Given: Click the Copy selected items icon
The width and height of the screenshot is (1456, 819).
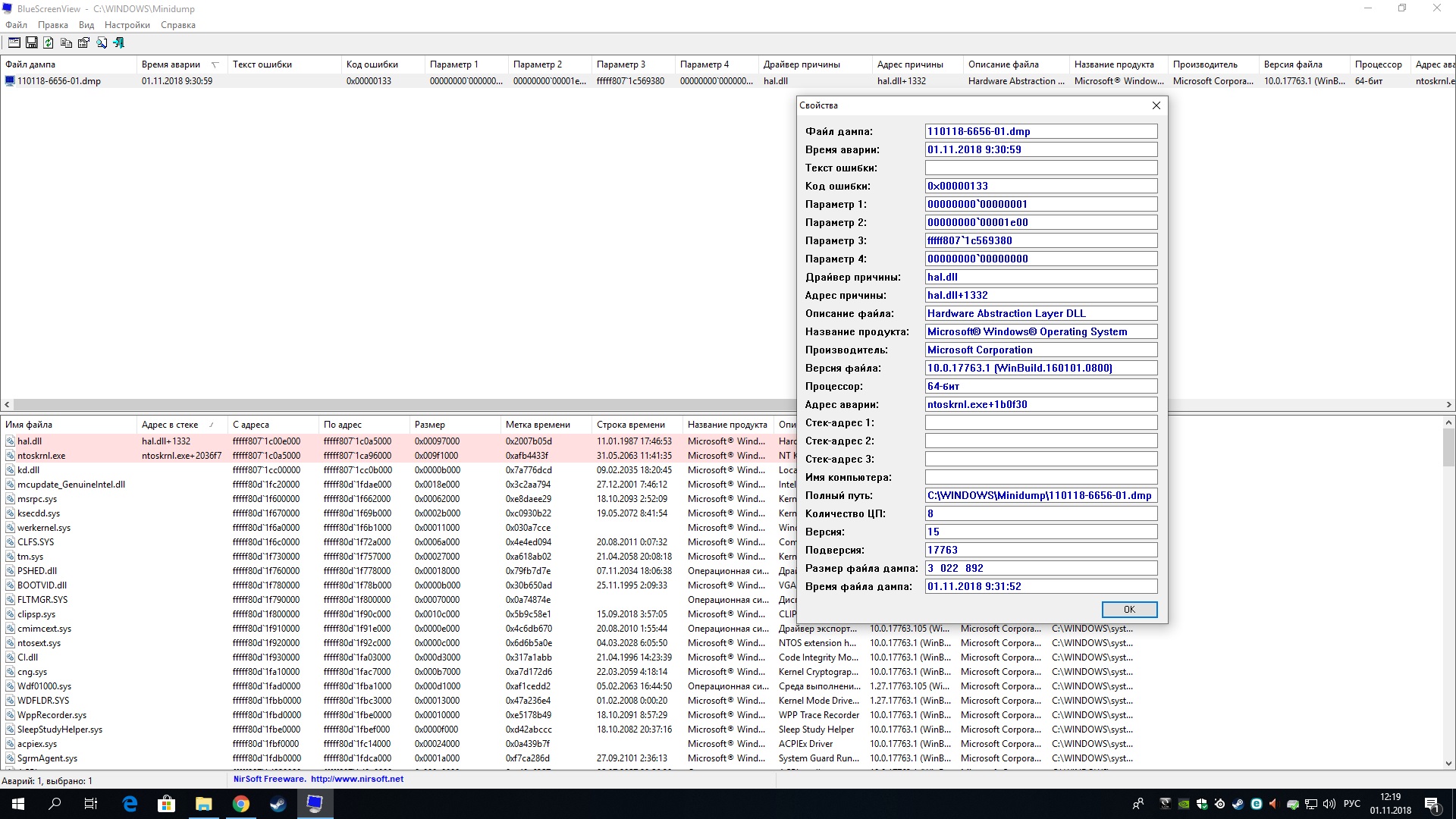Looking at the screenshot, I should (x=66, y=42).
